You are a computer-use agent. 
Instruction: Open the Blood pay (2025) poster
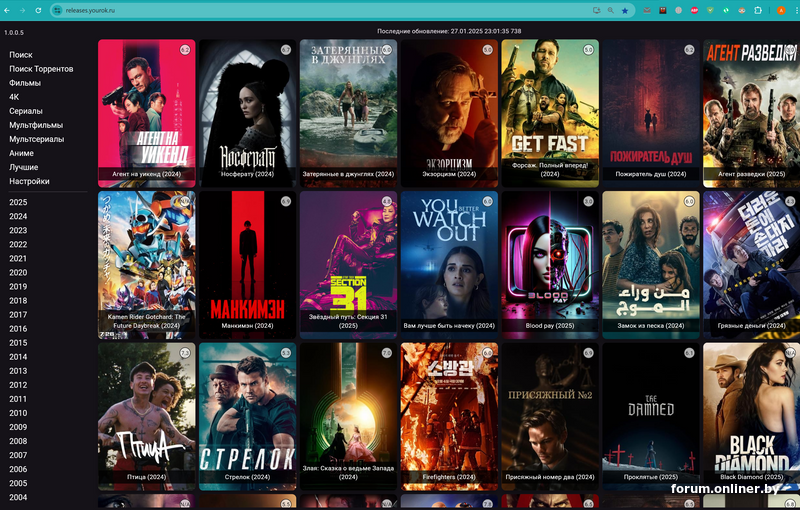[550, 265]
